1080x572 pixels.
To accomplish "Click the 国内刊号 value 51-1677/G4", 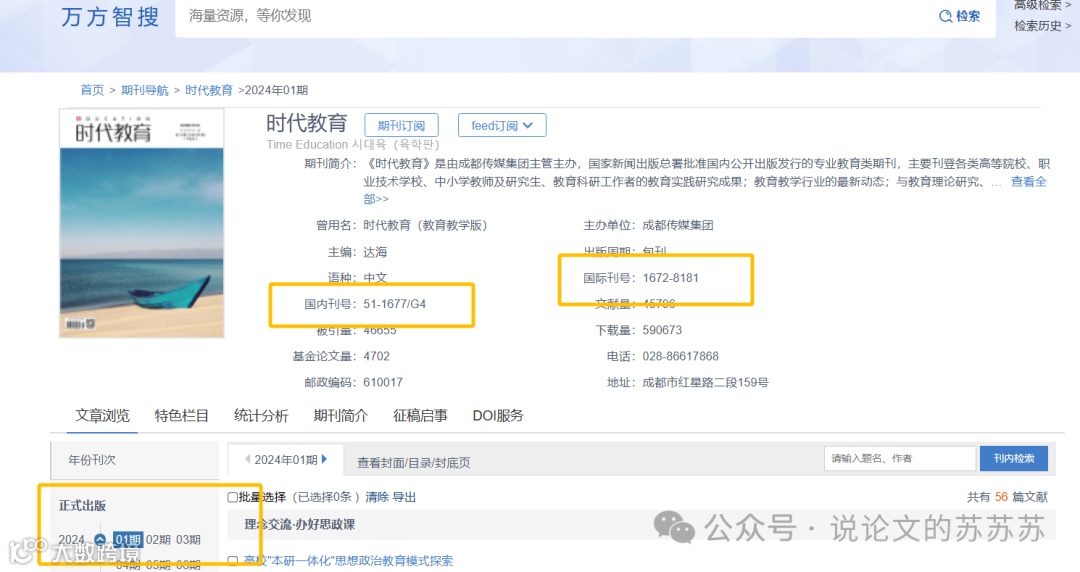I will [395, 304].
